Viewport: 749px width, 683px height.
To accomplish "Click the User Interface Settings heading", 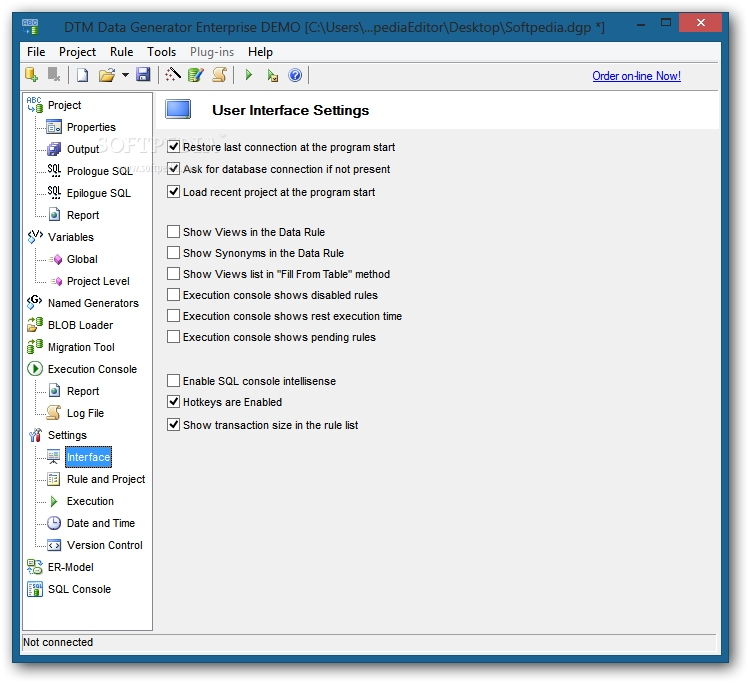I will [290, 110].
